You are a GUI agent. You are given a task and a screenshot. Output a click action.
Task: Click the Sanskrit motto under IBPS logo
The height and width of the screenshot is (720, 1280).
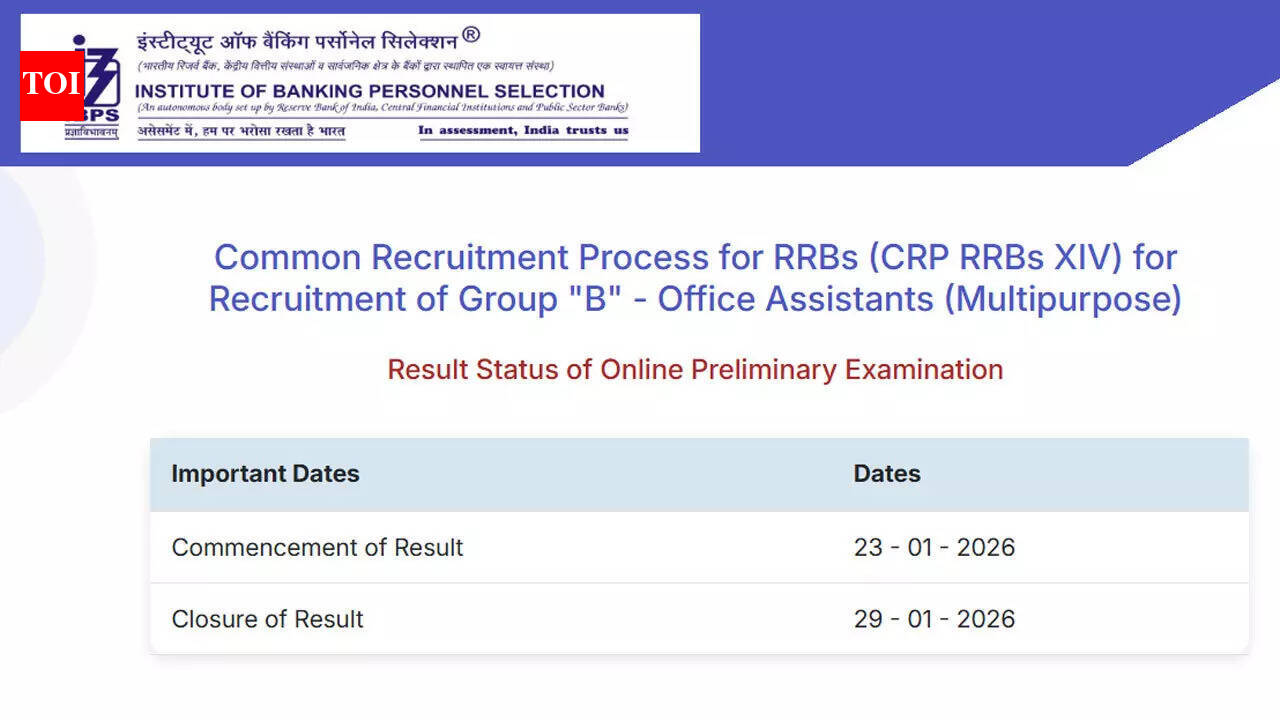point(91,132)
